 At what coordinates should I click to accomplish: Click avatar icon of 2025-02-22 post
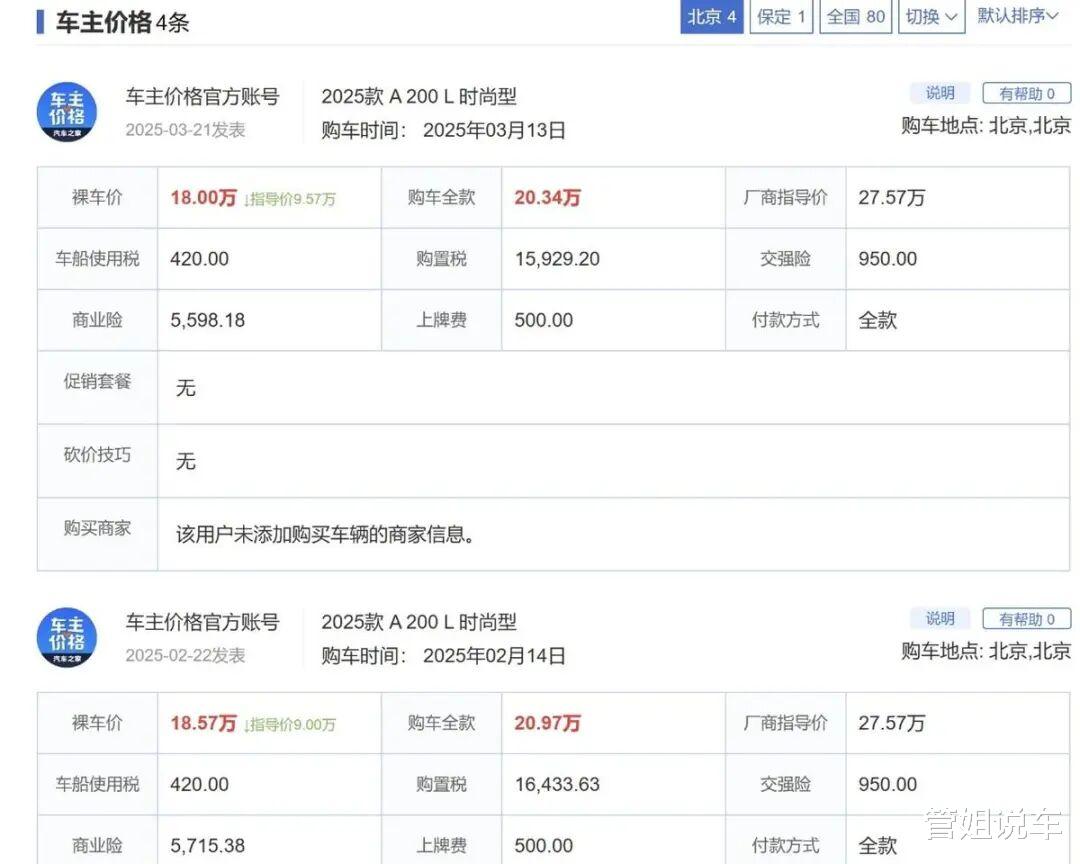coord(67,638)
